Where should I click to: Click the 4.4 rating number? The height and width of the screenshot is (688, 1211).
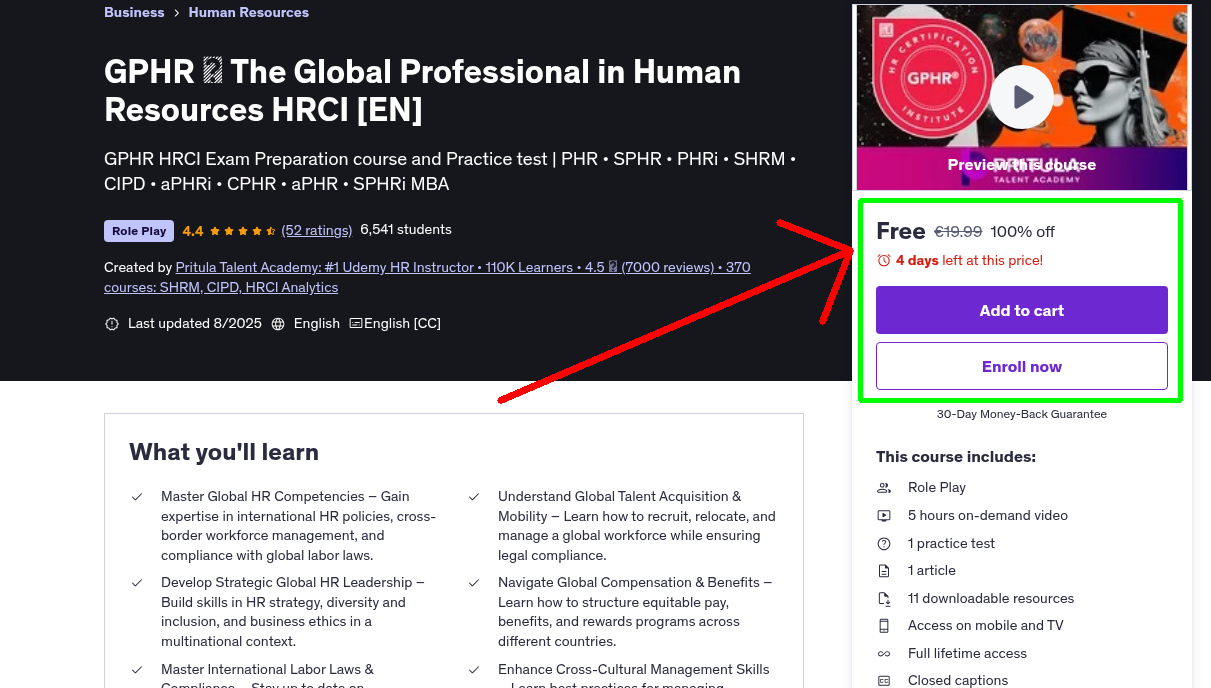[x=193, y=230]
